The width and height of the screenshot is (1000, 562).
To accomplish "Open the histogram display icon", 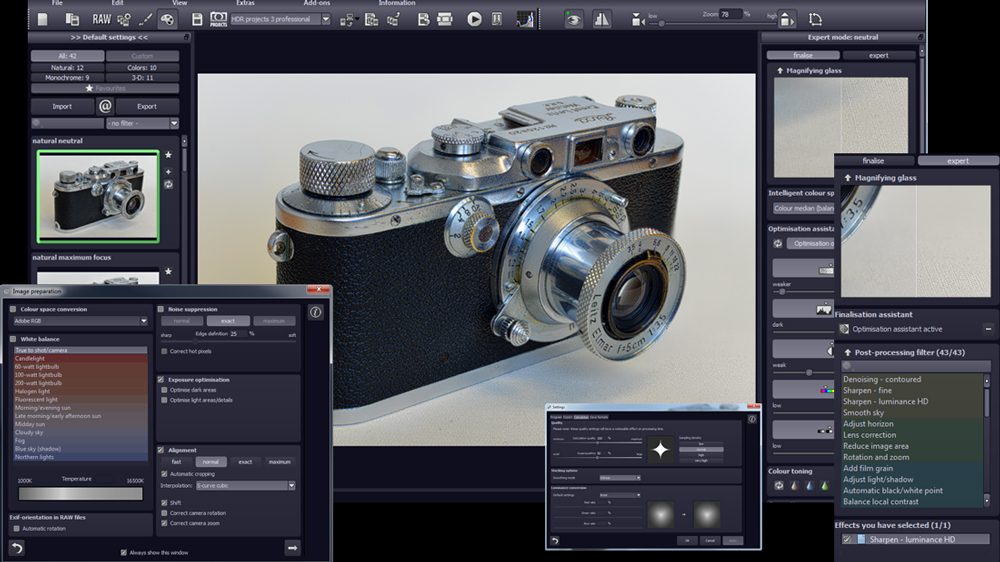I will tap(525, 19).
